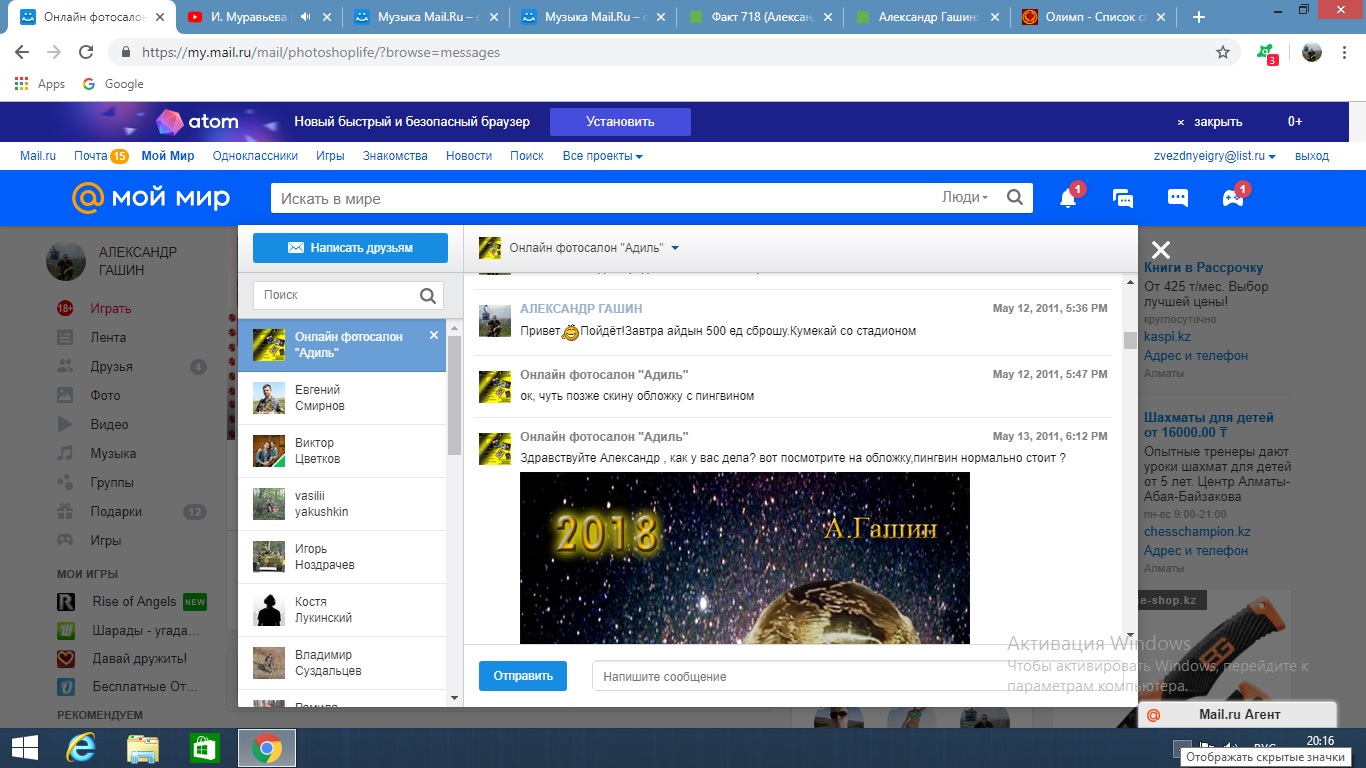Open Mail.ru Агент panel

pyautogui.click(x=1238, y=714)
